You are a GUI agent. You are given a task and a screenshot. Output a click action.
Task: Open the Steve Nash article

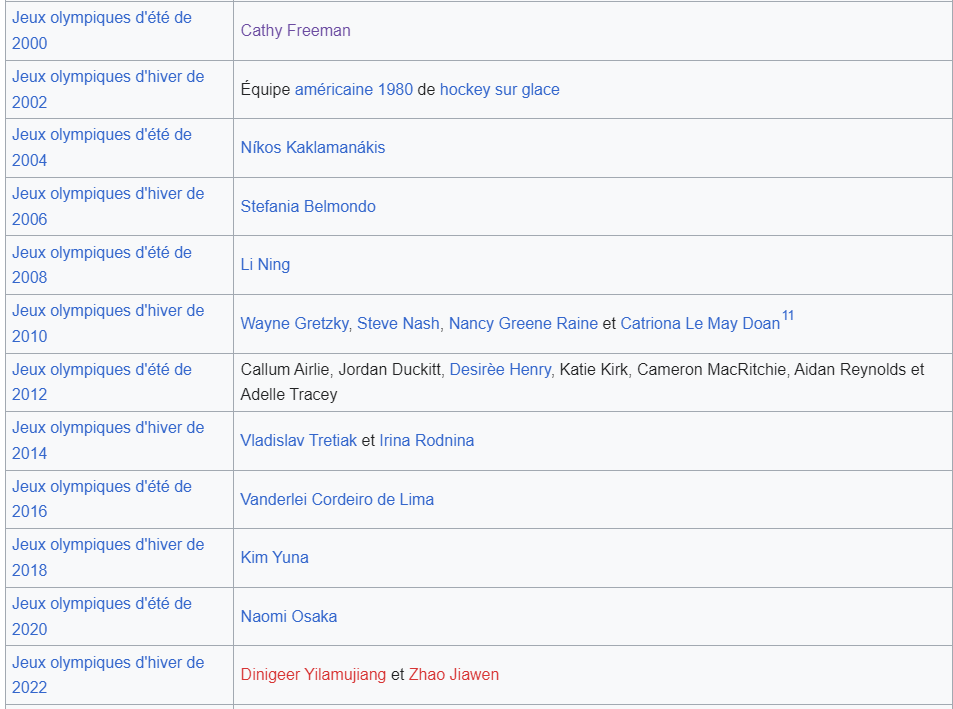(398, 323)
